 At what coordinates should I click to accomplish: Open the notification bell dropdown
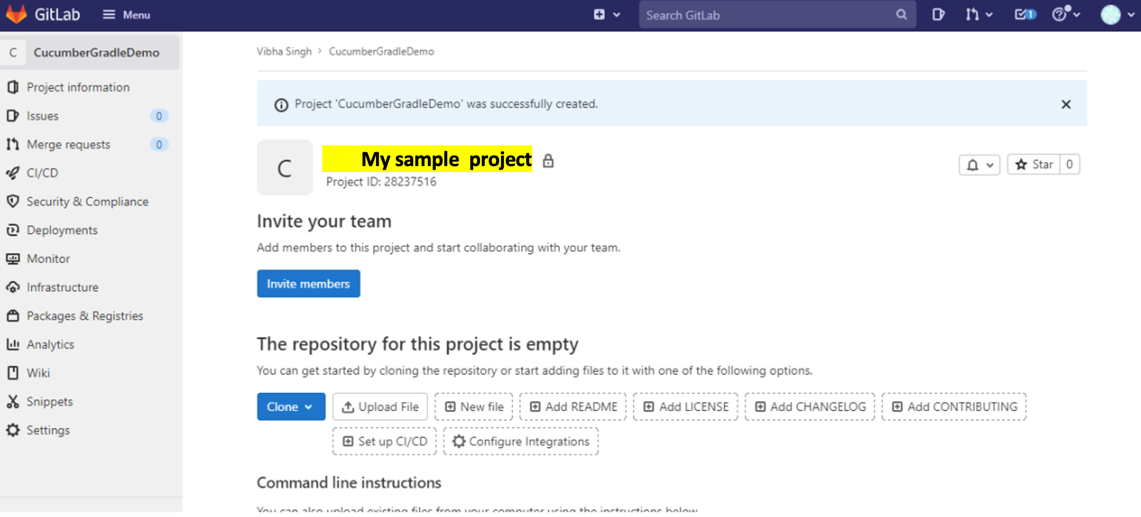pos(979,165)
